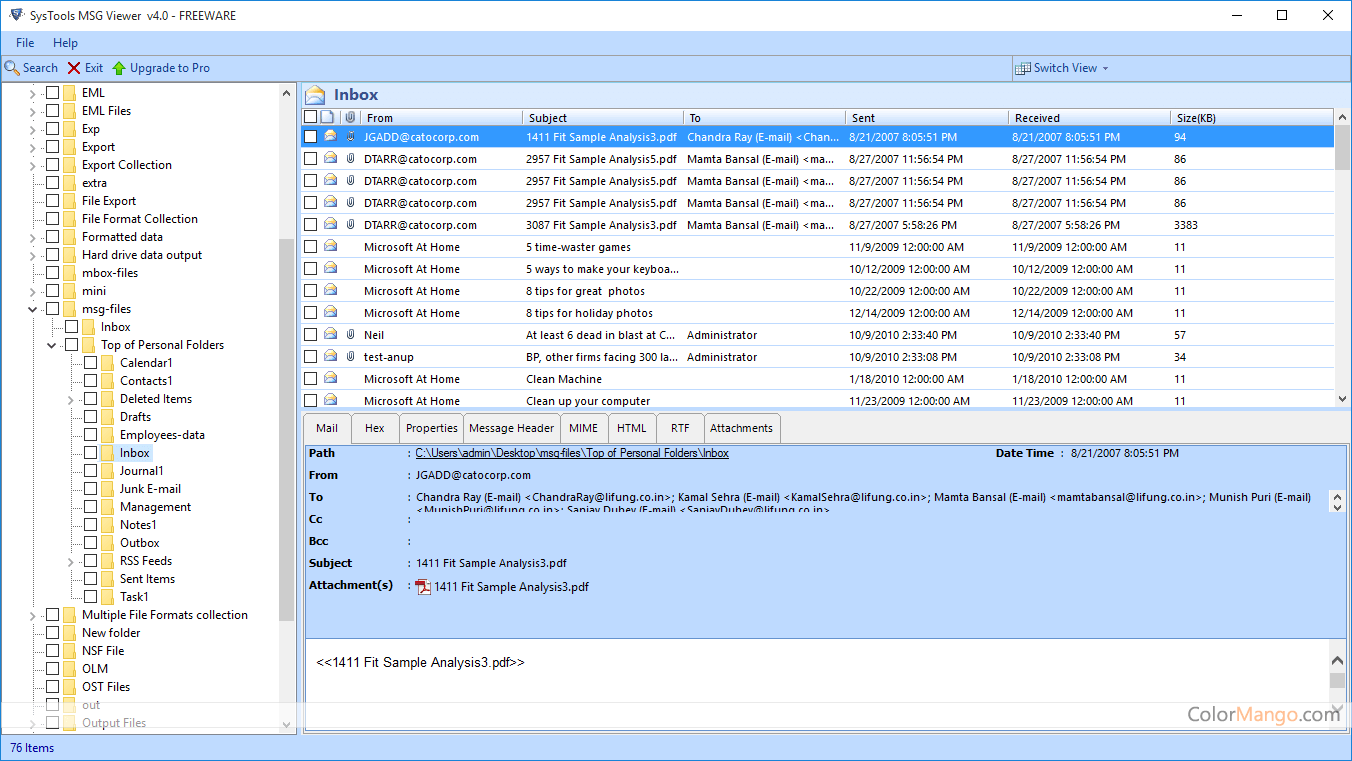
Task: Switch to the Properties tab
Action: (x=432, y=428)
